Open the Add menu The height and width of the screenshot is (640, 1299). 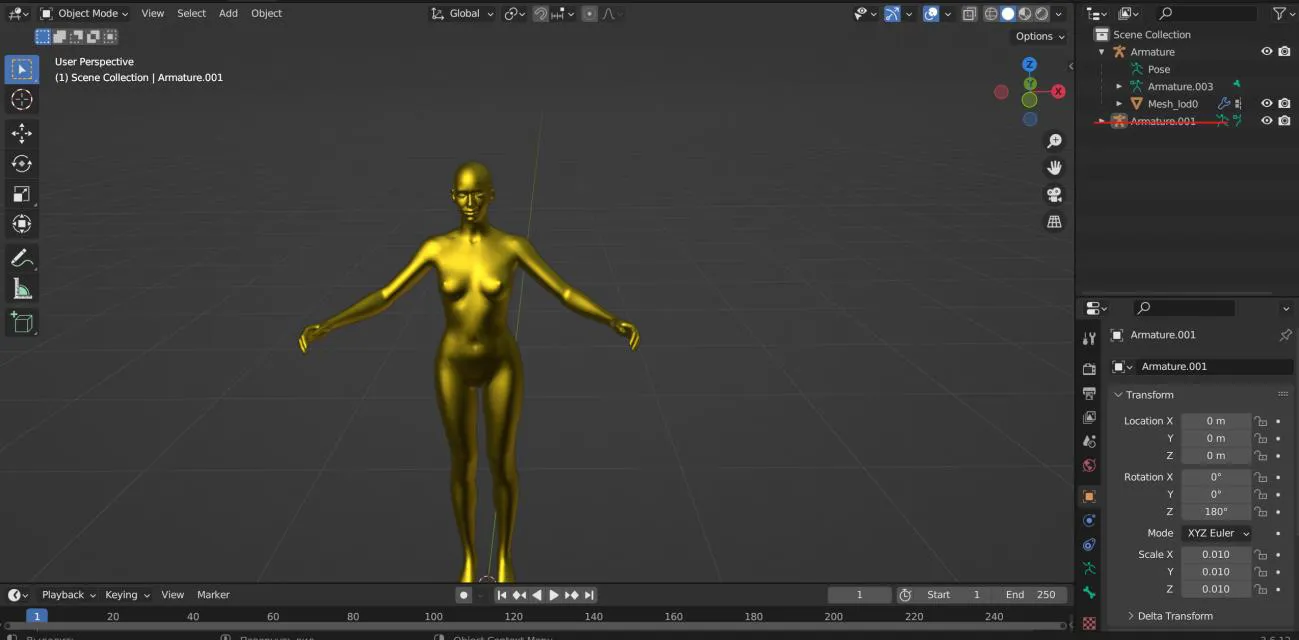point(228,13)
